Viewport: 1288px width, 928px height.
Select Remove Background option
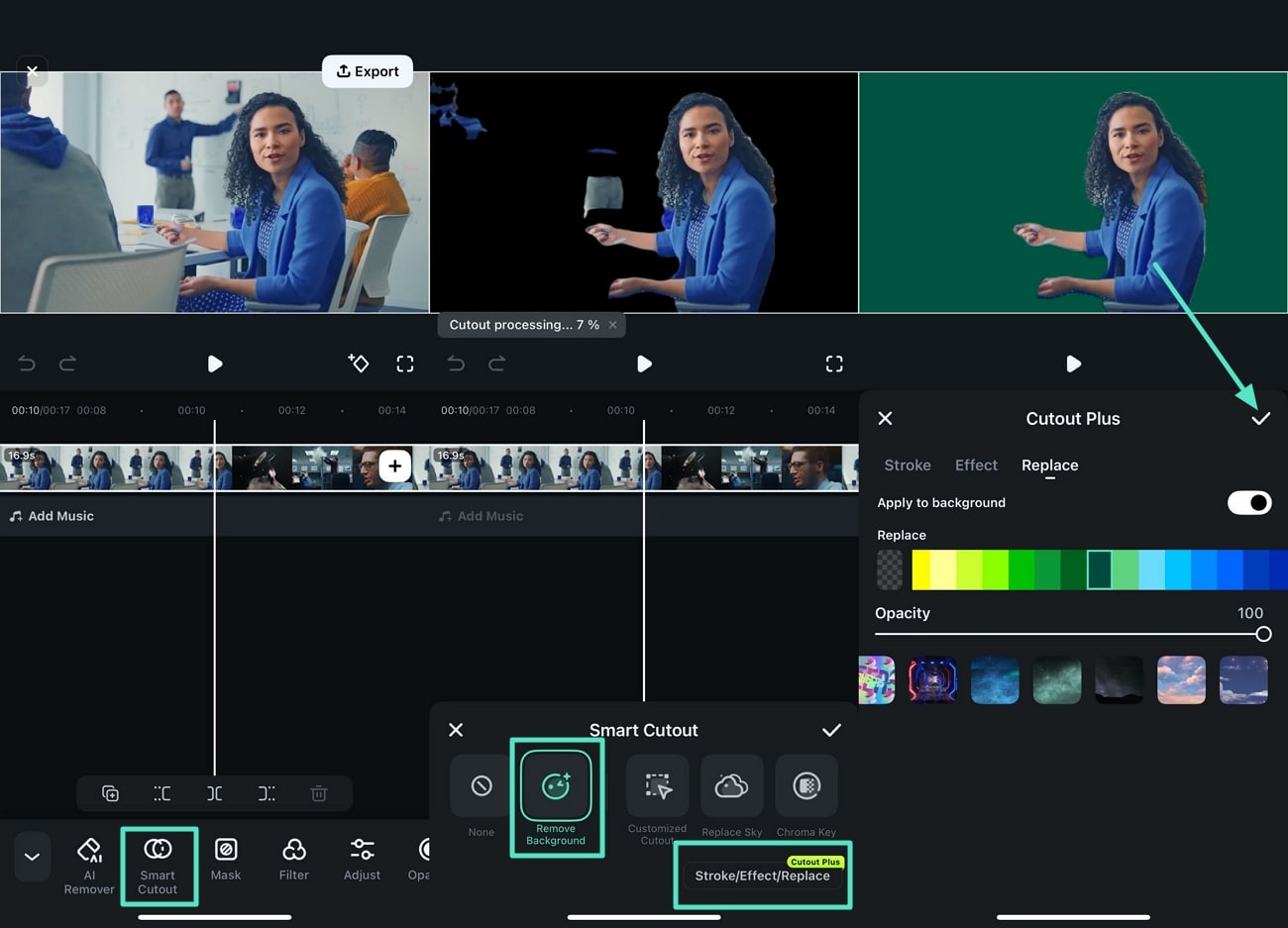(x=556, y=798)
